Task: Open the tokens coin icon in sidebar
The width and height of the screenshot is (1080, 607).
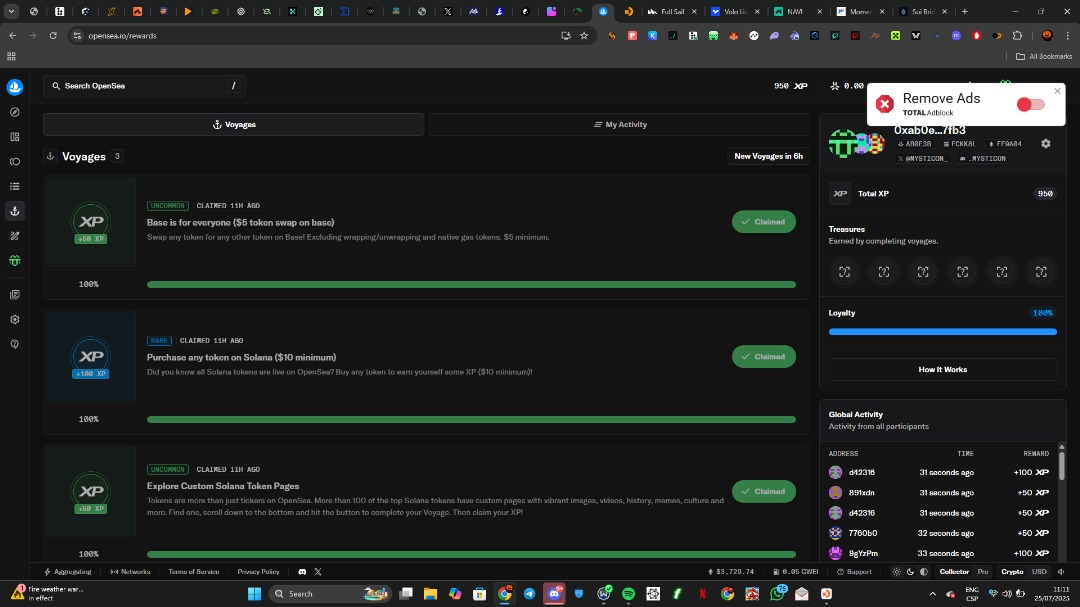Action: tap(14, 162)
